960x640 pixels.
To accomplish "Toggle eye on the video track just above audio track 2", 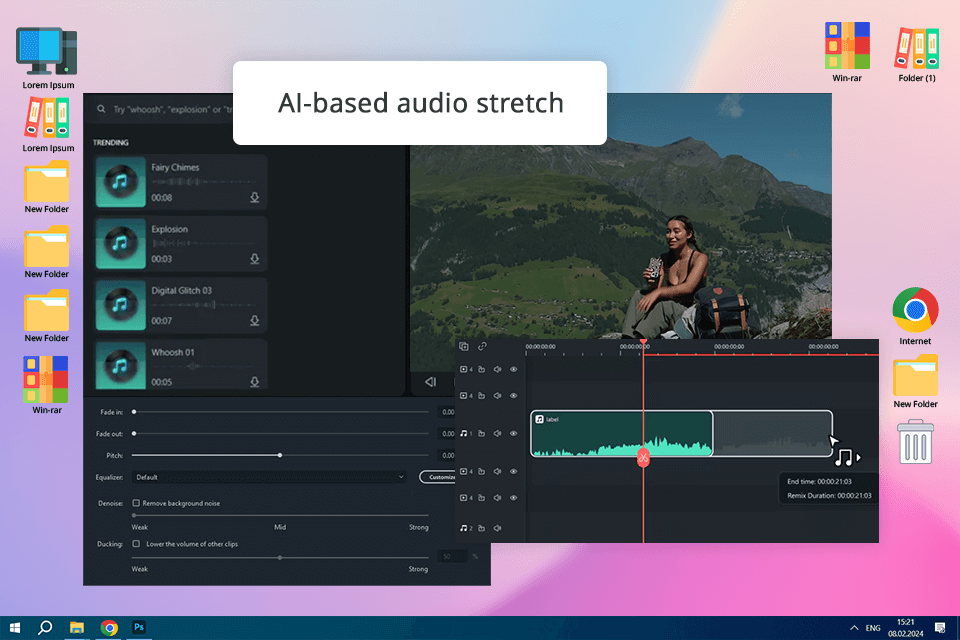I will click(514, 498).
